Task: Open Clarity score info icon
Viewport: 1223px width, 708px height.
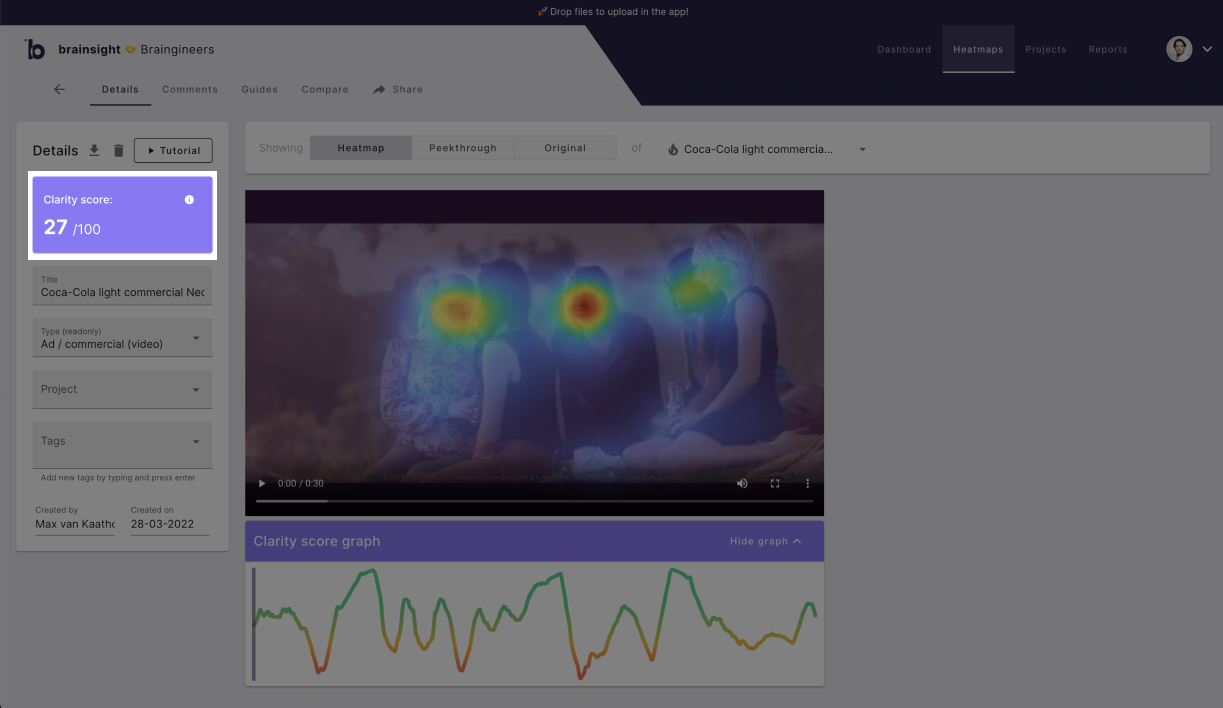Action: (x=189, y=200)
